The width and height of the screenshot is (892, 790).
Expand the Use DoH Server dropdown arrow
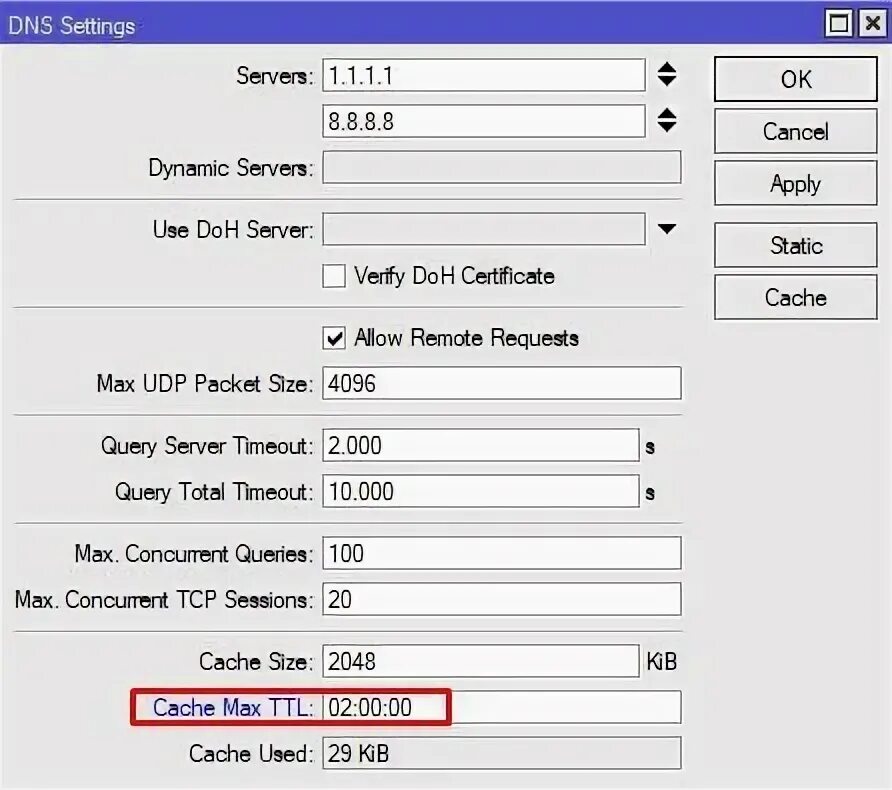(x=667, y=229)
